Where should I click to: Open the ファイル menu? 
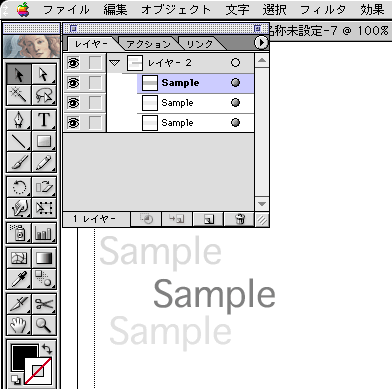[66, 9]
